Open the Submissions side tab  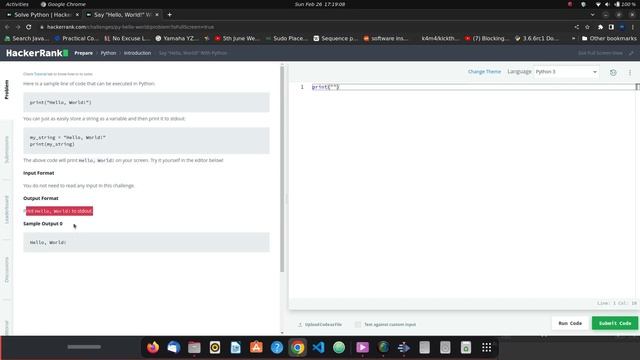(x=7, y=150)
